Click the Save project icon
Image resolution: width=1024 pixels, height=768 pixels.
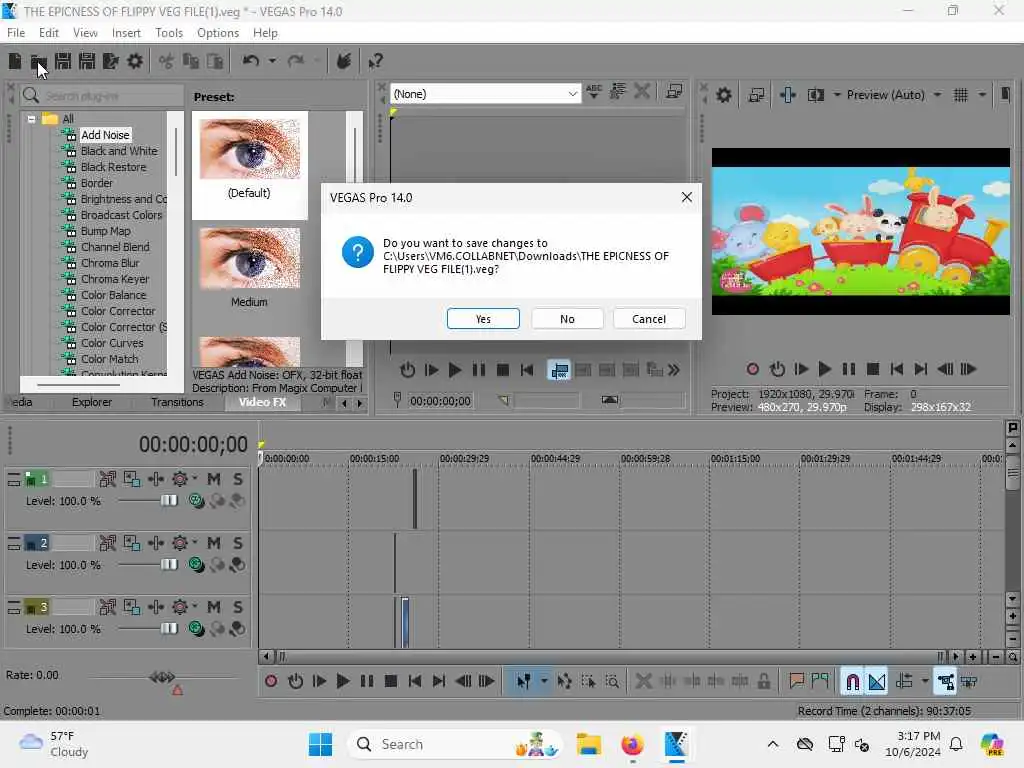63,61
